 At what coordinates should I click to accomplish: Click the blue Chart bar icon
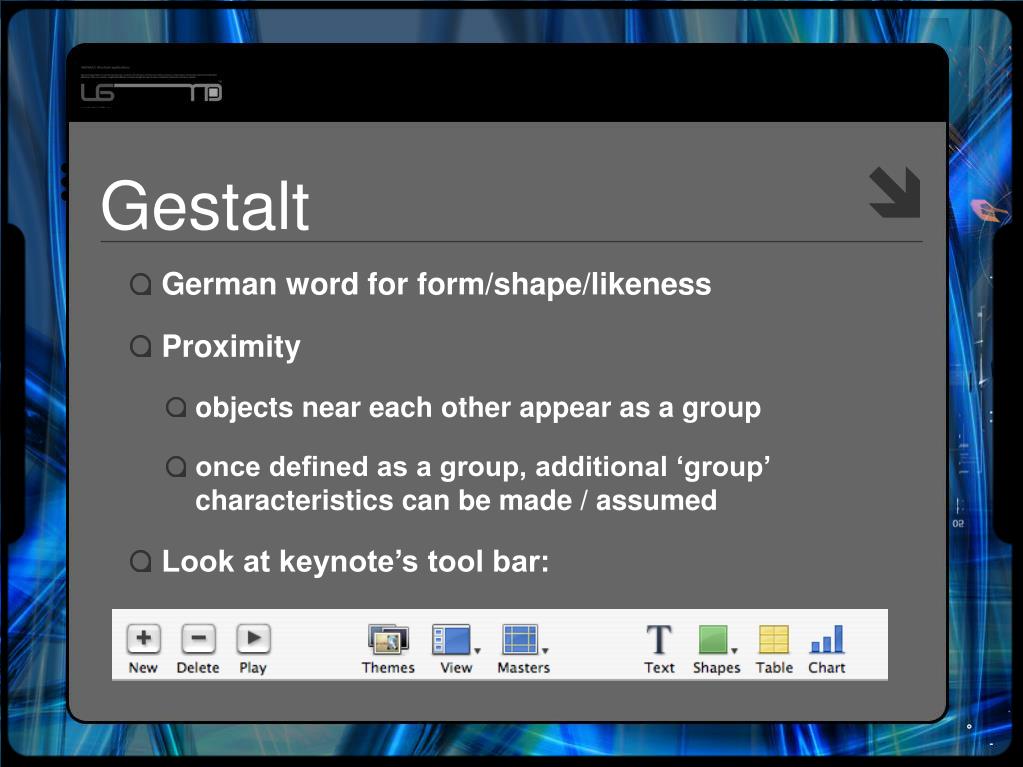click(827, 639)
